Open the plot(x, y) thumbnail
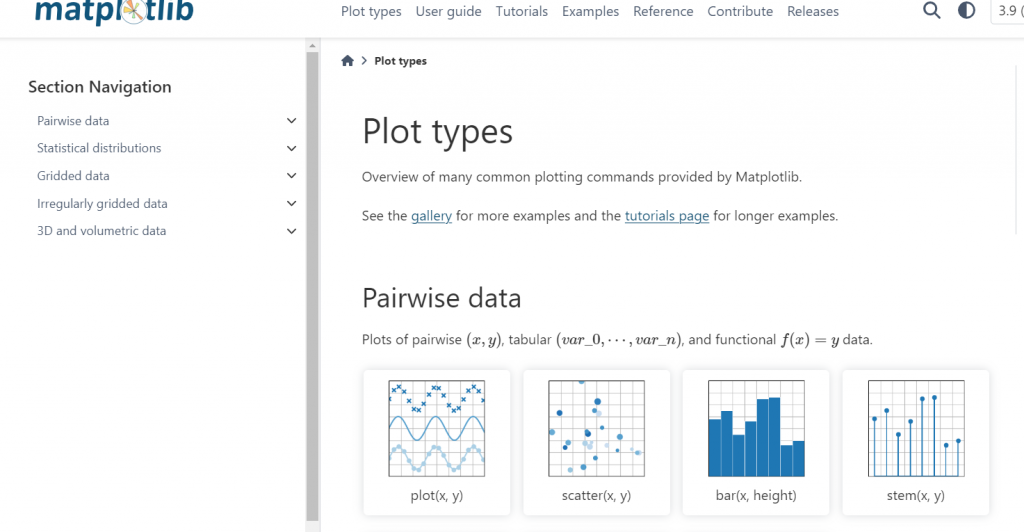 click(x=436, y=440)
